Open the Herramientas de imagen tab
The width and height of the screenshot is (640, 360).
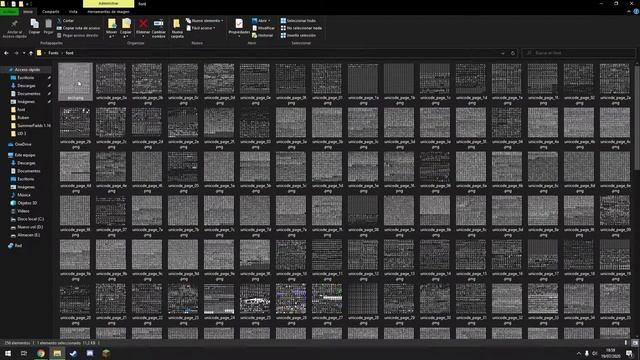tap(108, 12)
